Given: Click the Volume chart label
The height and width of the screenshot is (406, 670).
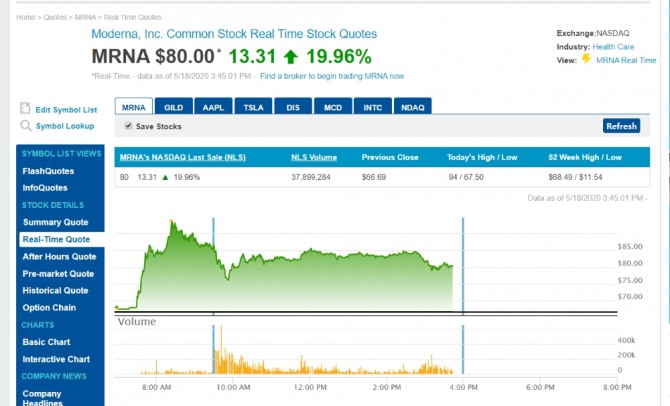Looking at the screenshot, I should point(137,321).
